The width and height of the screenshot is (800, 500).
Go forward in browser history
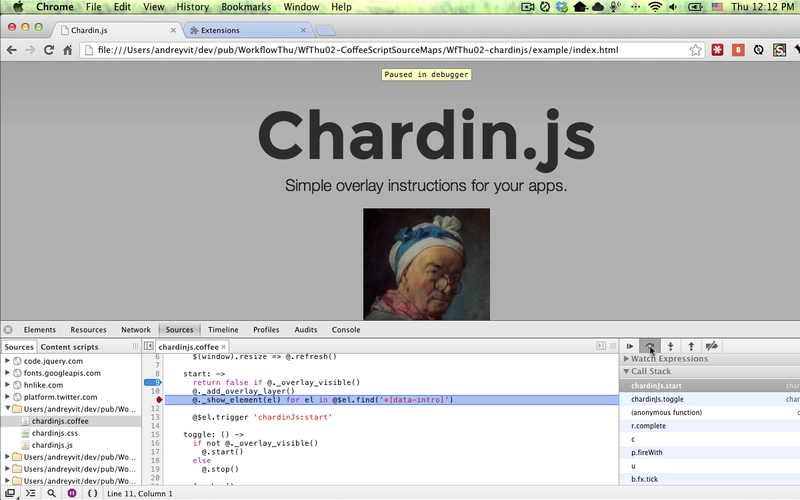pyautogui.click(x=30, y=50)
